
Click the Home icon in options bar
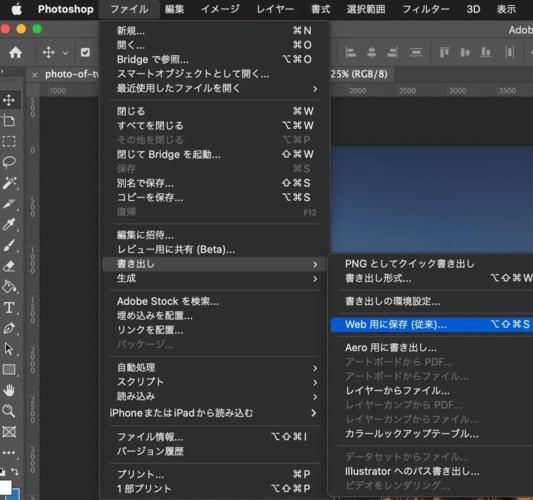click(x=15, y=53)
